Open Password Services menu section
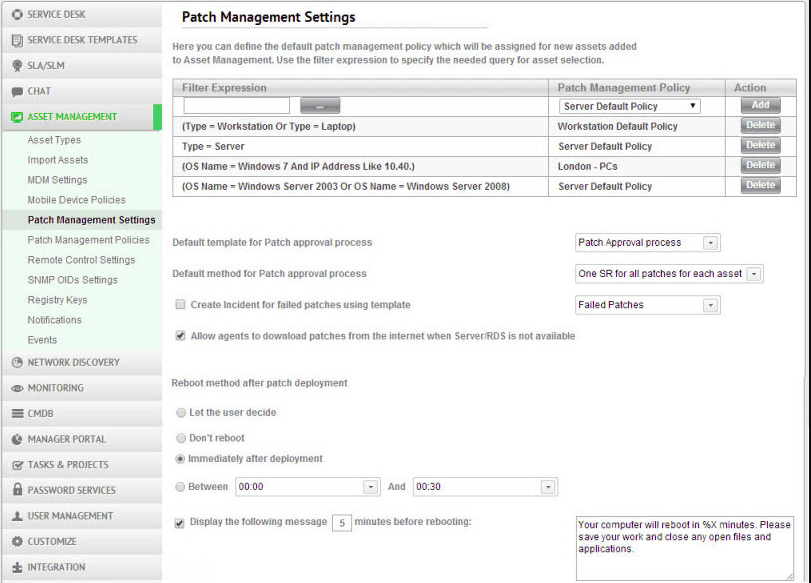Viewport: 811px width, 583px height. (x=82, y=490)
